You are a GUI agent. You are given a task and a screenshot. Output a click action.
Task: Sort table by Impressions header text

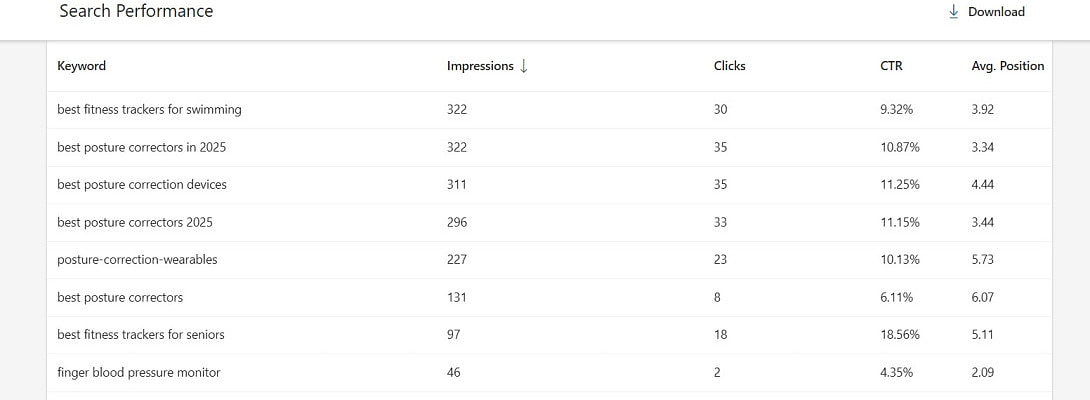[479, 66]
